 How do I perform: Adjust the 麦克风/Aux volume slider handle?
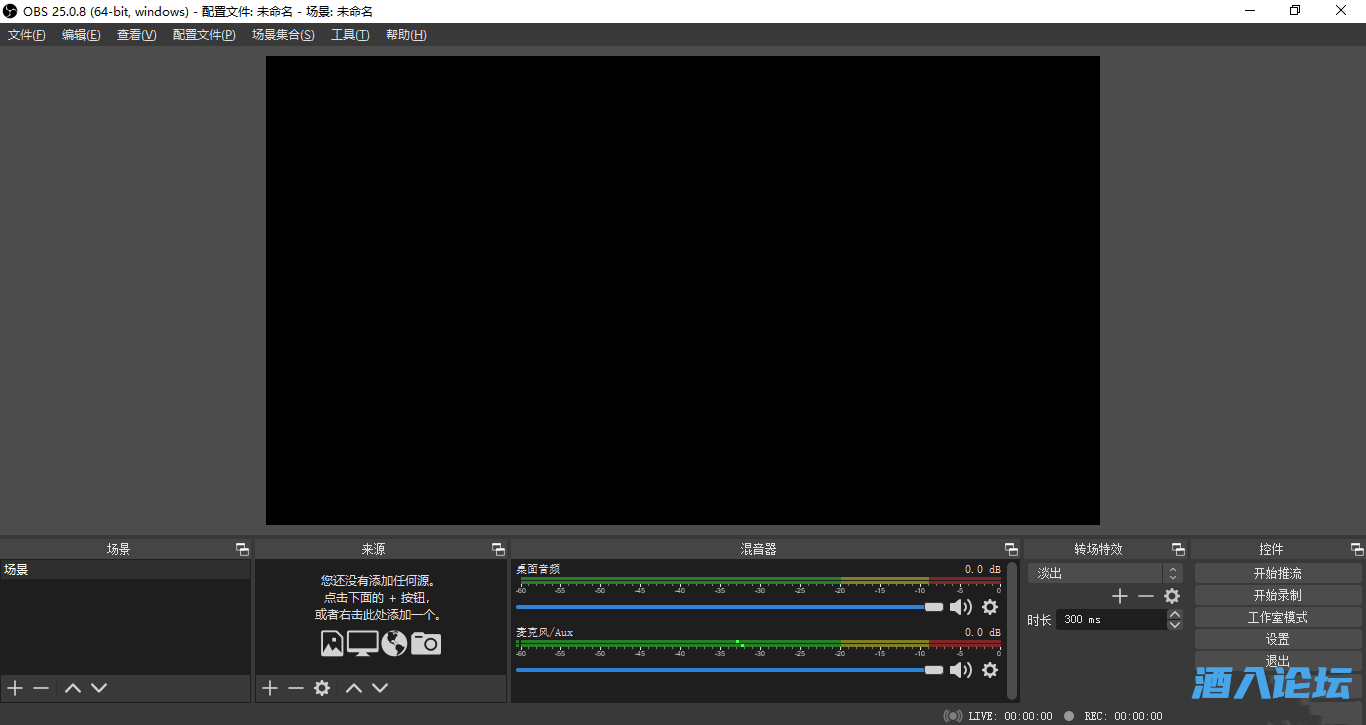(934, 670)
